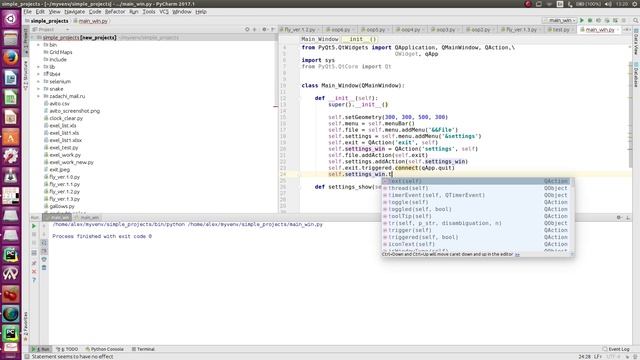
Task: Open the Python Console tool window
Action: pos(104,349)
